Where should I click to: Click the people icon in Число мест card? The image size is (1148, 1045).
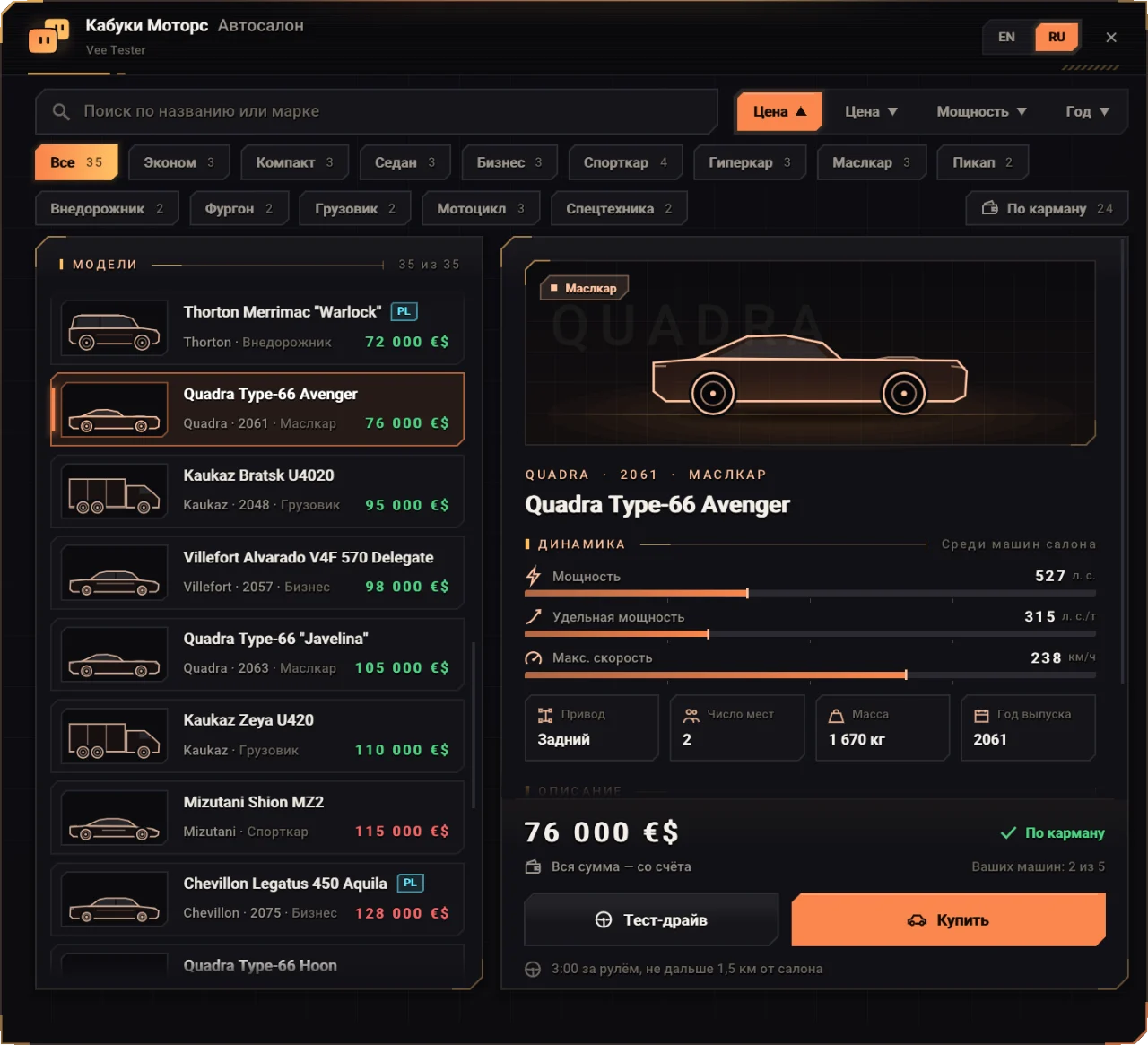click(x=691, y=715)
